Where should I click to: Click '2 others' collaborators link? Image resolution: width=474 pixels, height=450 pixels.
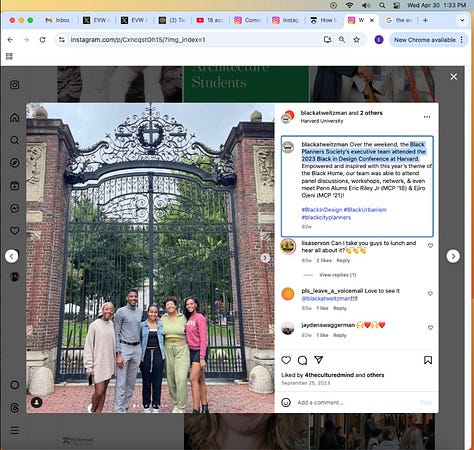tap(371, 113)
